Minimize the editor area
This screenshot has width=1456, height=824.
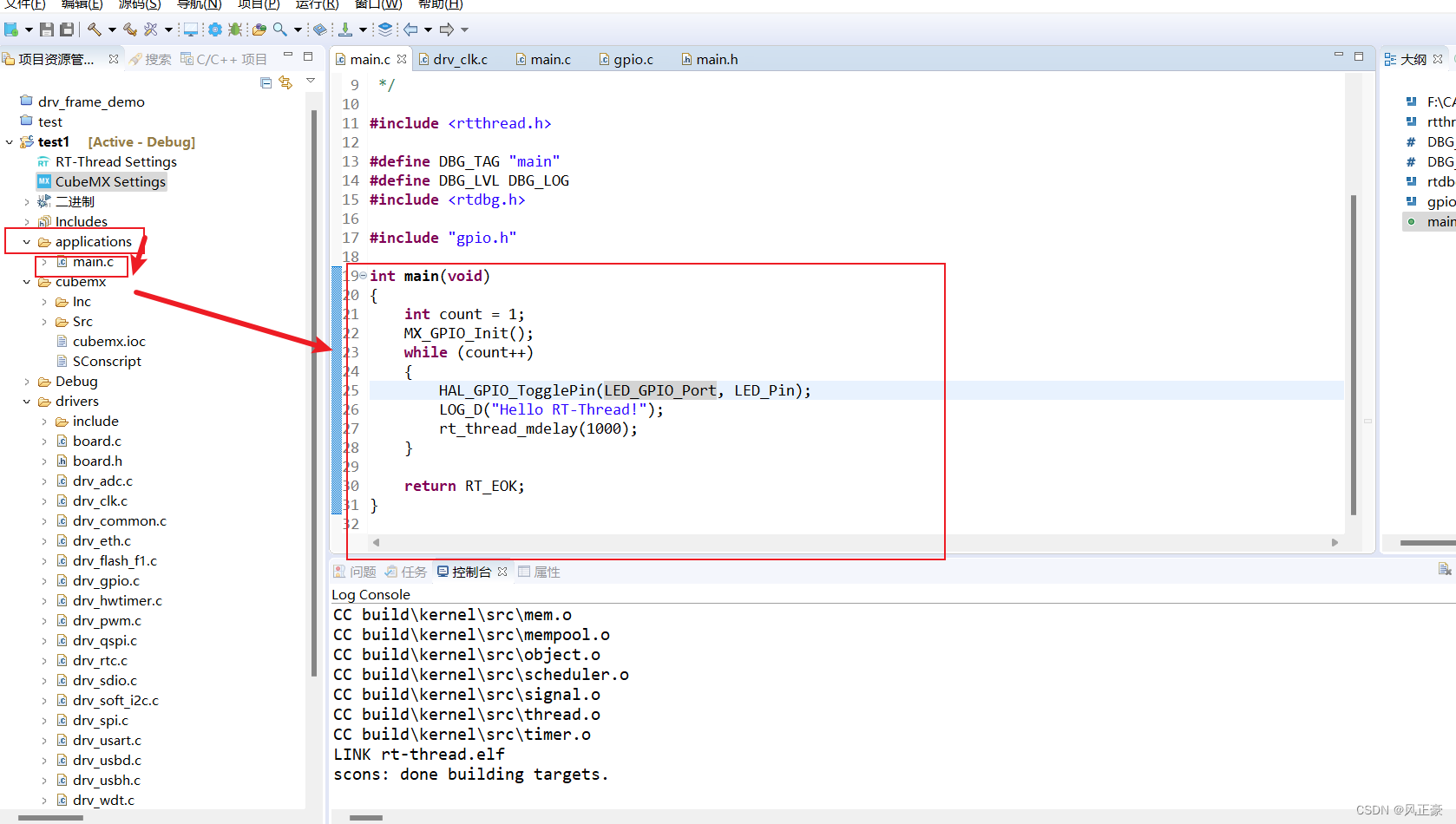(x=1339, y=56)
